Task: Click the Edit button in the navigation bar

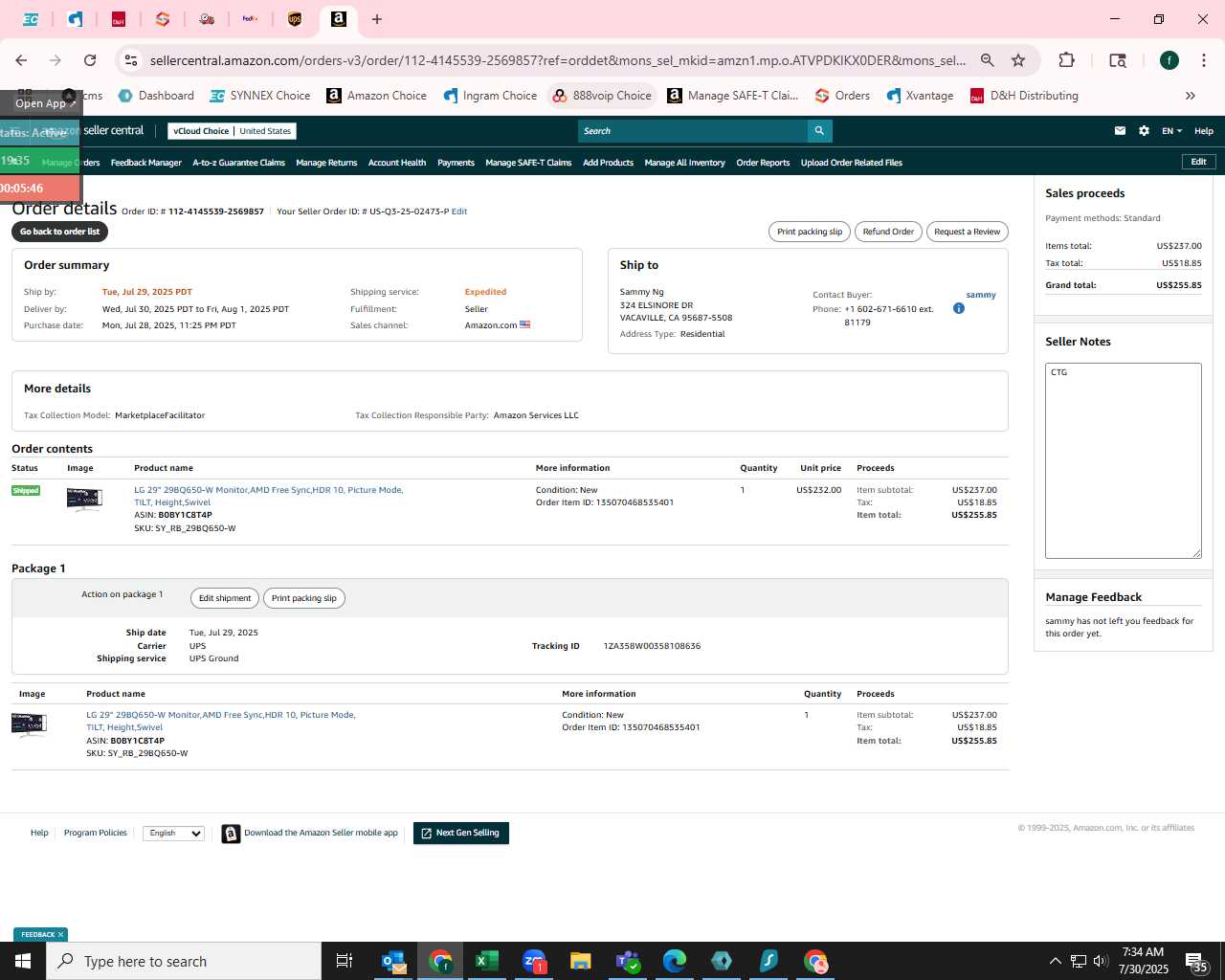Action: coord(1198,162)
